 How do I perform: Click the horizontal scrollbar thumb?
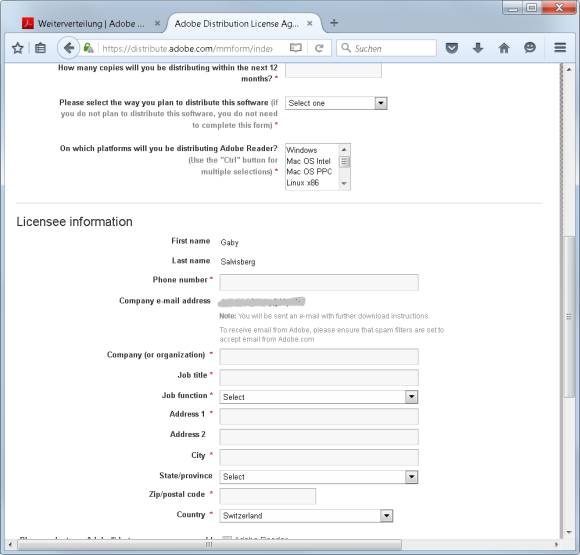tap(209, 544)
